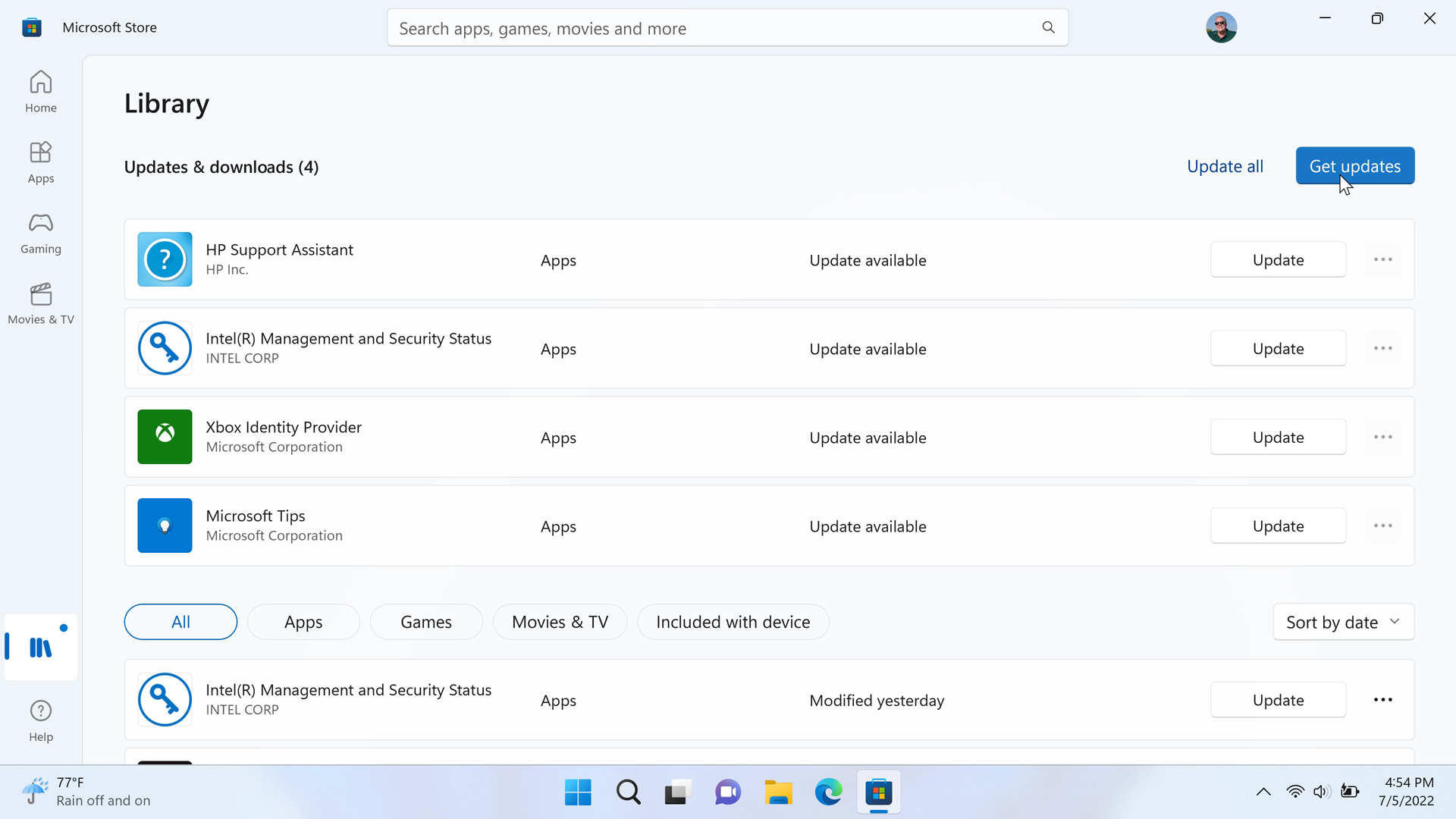Click the Get updates button

(1354, 165)
